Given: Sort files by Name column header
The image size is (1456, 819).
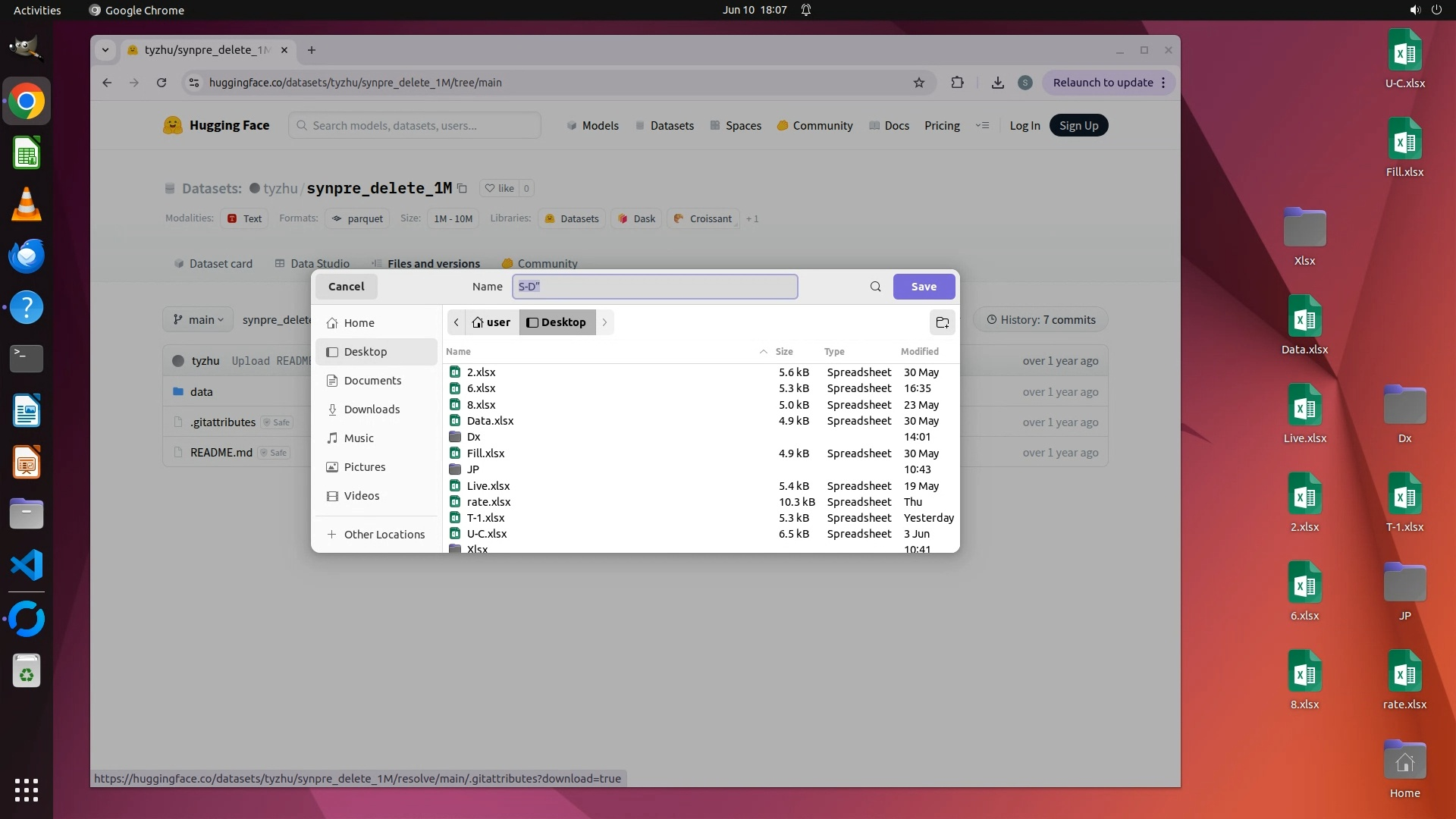Looking at the screenshot, I should [458, 352].
